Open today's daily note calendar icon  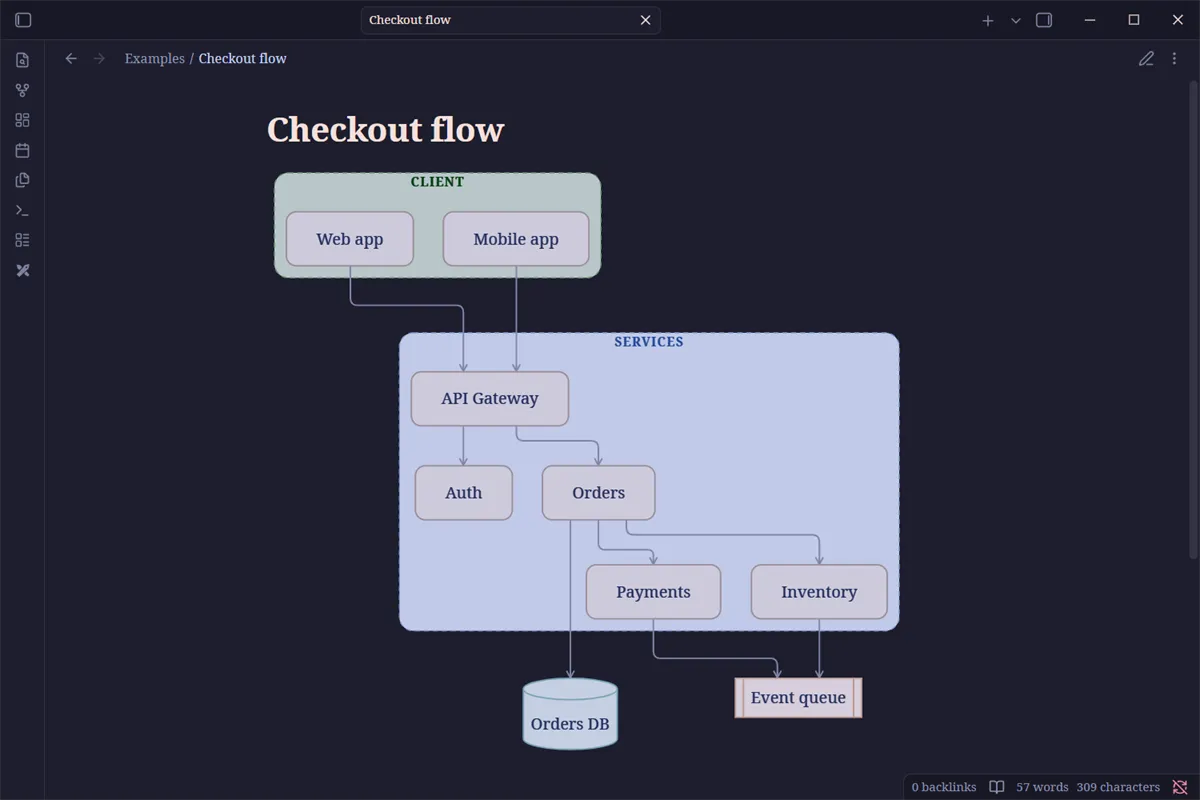(23, 150)
